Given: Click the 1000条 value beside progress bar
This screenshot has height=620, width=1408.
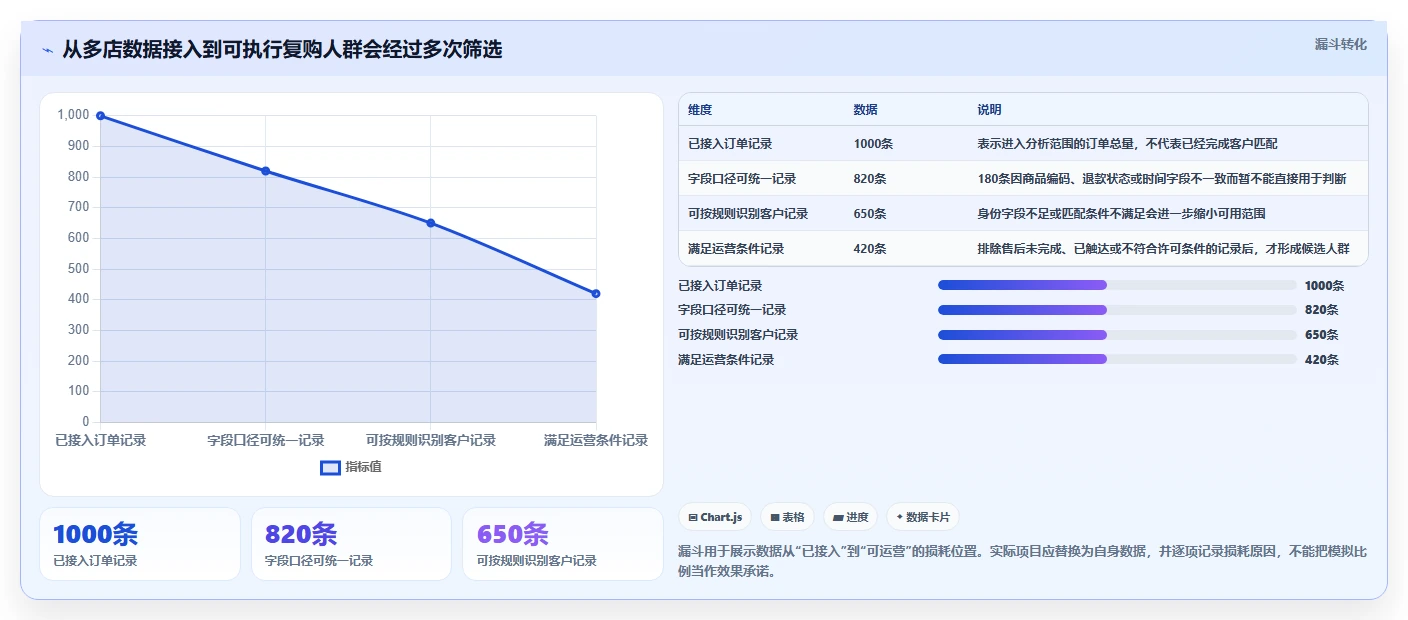Looking at the screenshot, I should [1324, 286].
